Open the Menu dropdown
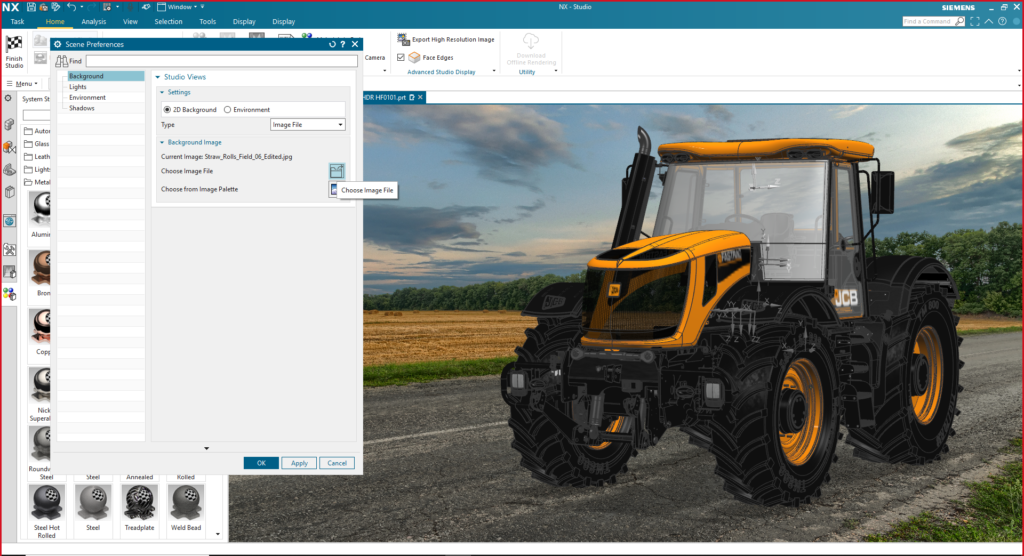1024x556 pixels. [x=22, y=84]
